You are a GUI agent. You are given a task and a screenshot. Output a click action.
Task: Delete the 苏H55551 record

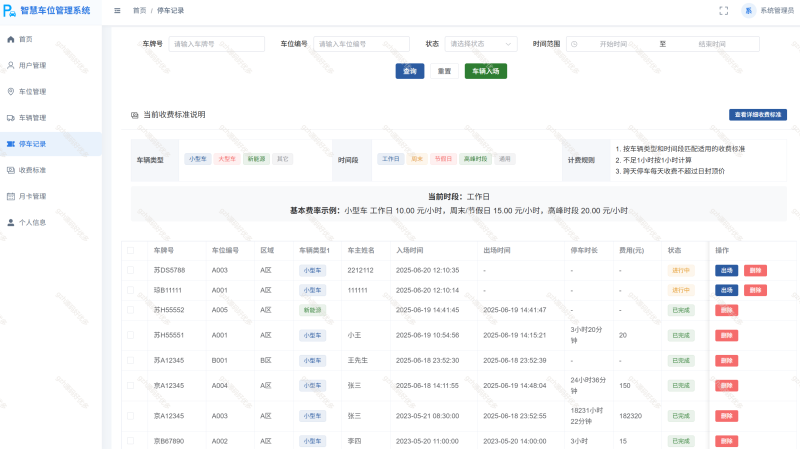[x=727, y=335]
